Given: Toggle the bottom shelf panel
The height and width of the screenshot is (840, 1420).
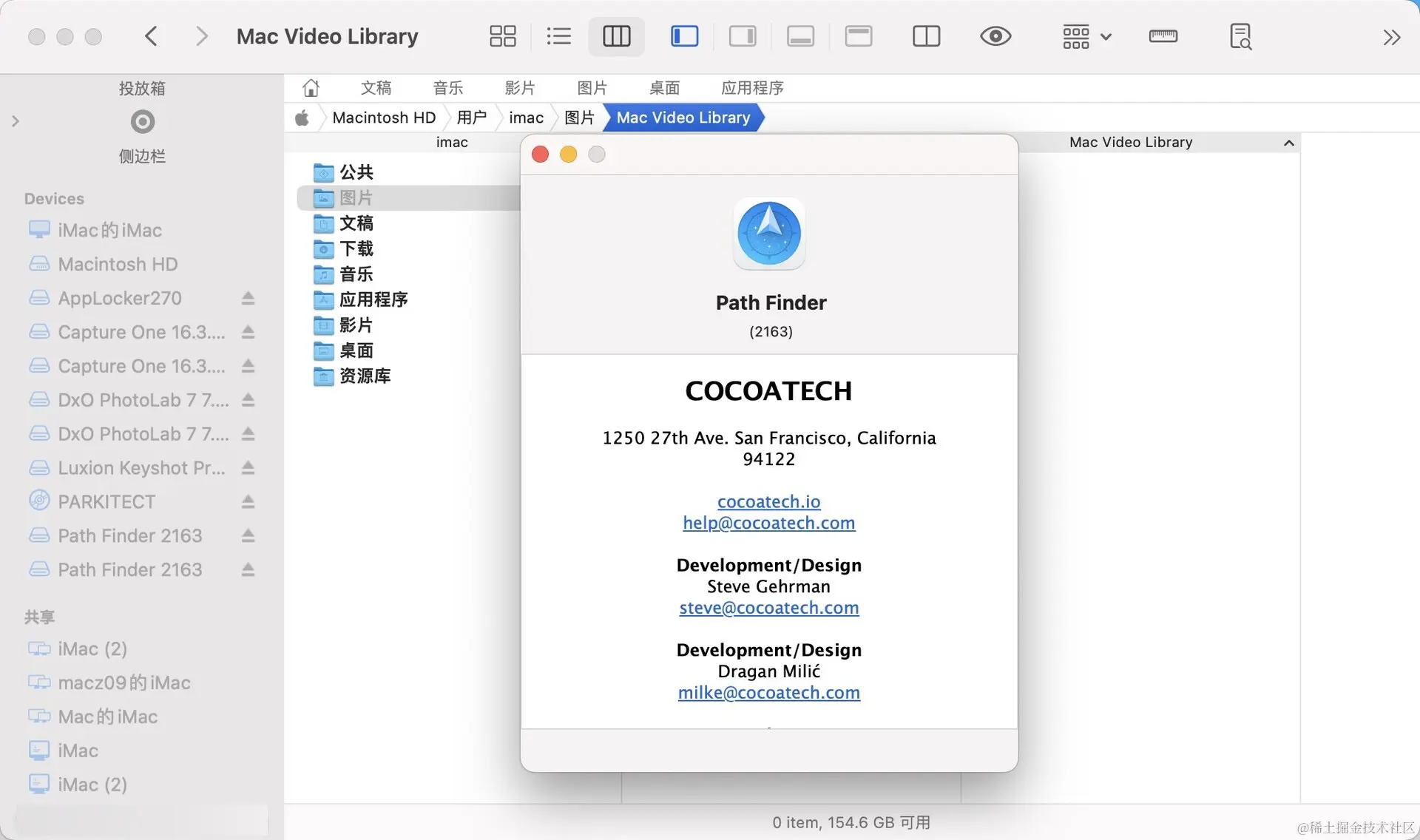Looking at the screenshot, I should [x=800, y=36].
